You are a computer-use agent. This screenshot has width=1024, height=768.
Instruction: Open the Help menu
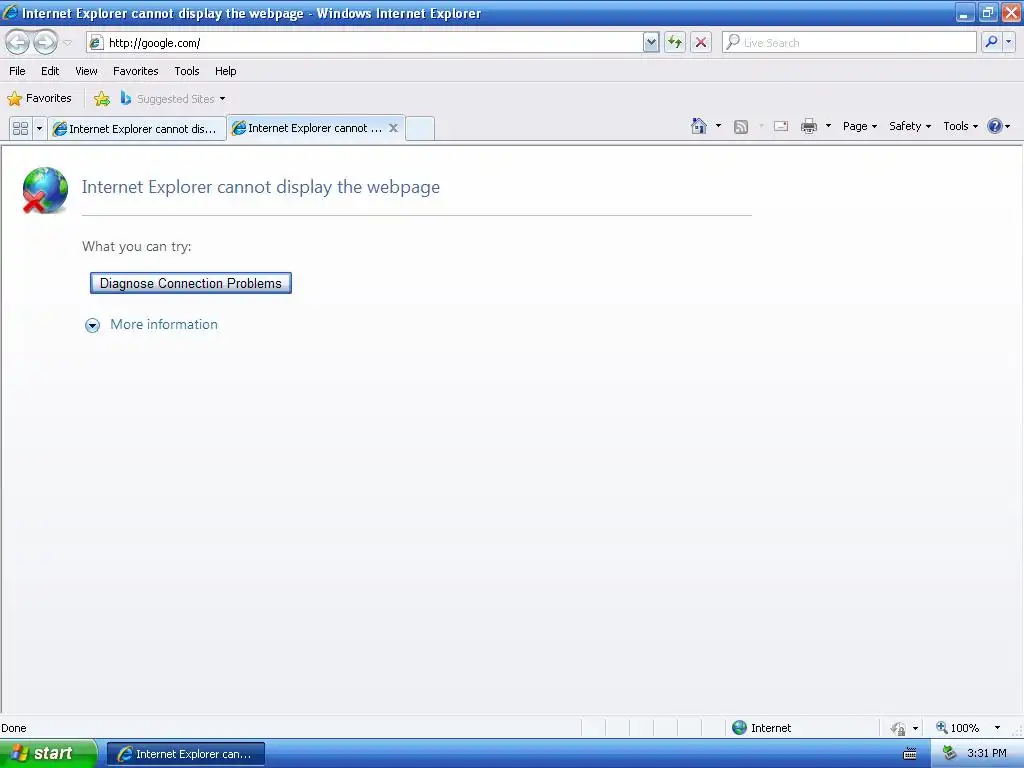(x=225, y=71)
